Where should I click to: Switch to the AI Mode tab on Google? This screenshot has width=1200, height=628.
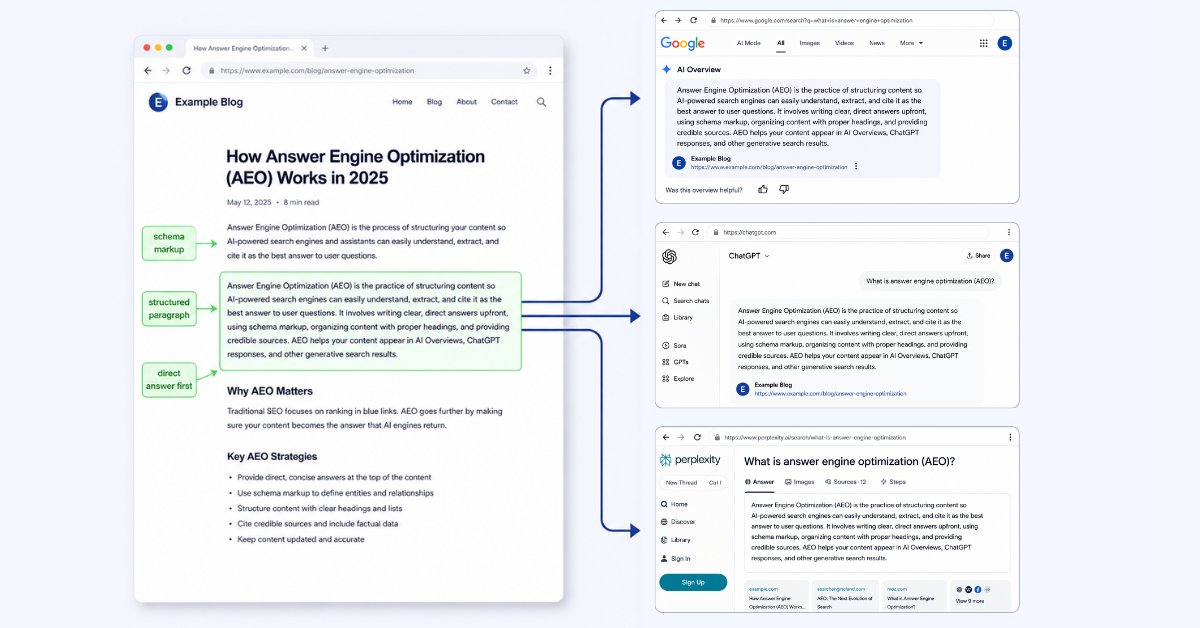point(748,43)
